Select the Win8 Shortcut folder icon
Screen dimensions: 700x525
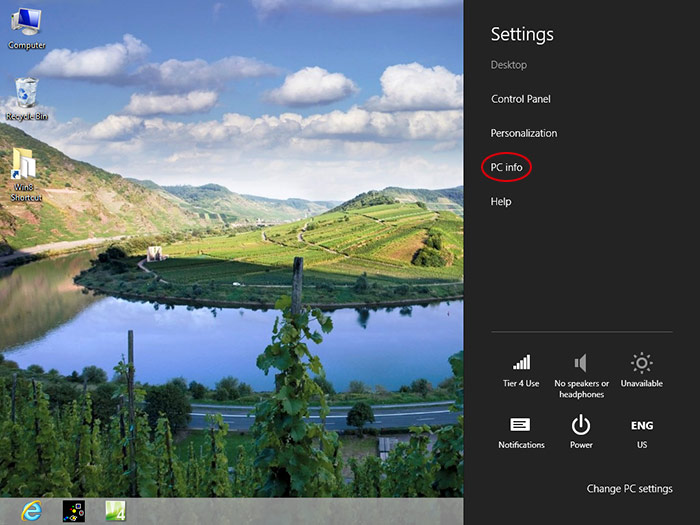[25, 175]
